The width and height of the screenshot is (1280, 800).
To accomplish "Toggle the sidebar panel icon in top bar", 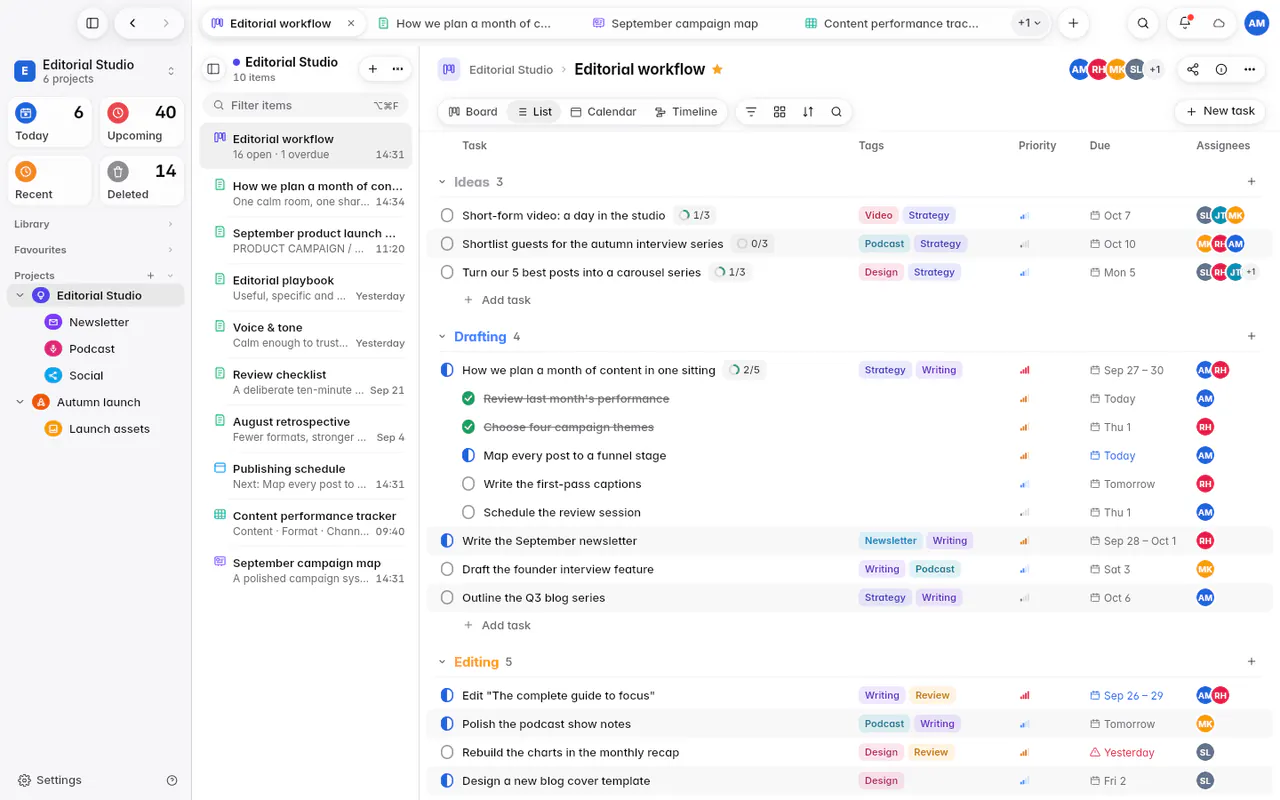I will 92,23.
